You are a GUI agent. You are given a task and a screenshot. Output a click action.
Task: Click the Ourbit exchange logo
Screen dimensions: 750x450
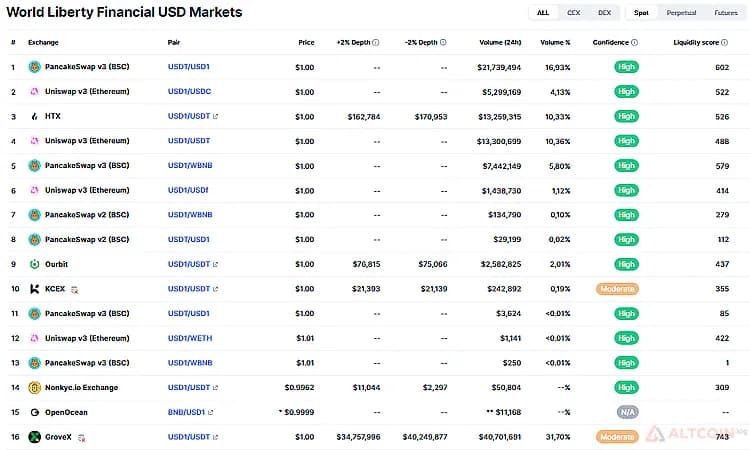(x=34, y=264)
